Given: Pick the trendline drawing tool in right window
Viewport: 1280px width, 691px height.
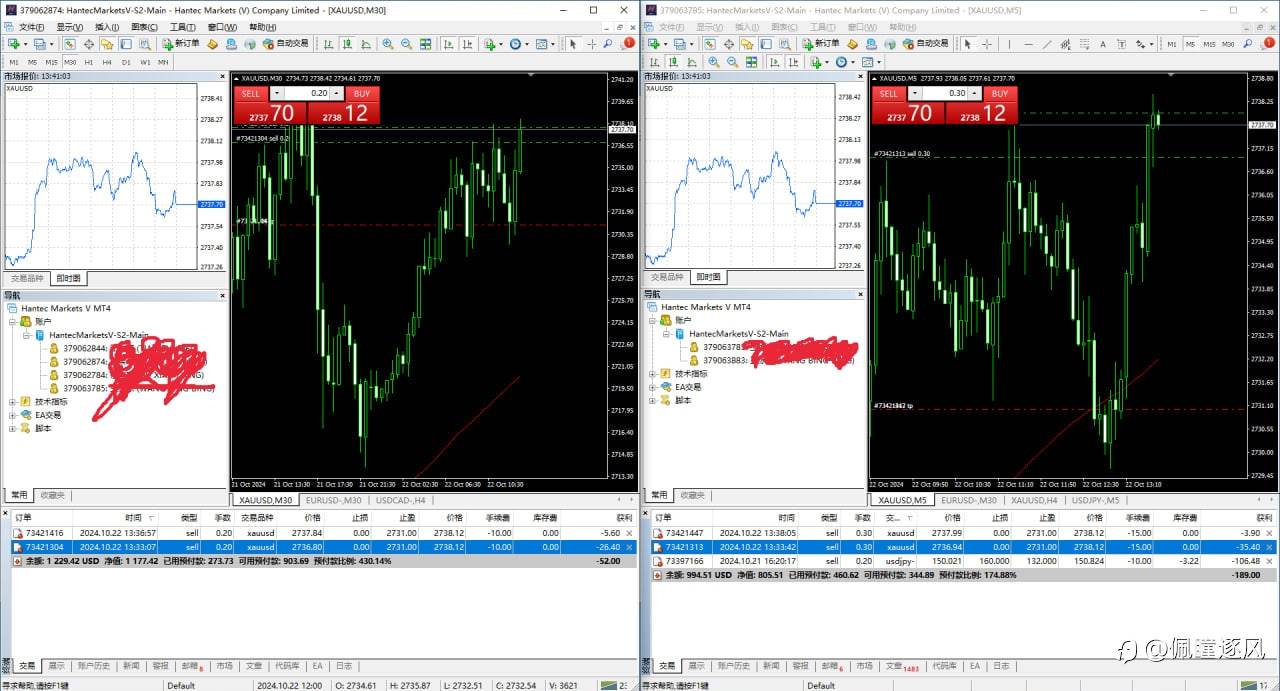Looking at the screenshot, I should pos(1046,44).
